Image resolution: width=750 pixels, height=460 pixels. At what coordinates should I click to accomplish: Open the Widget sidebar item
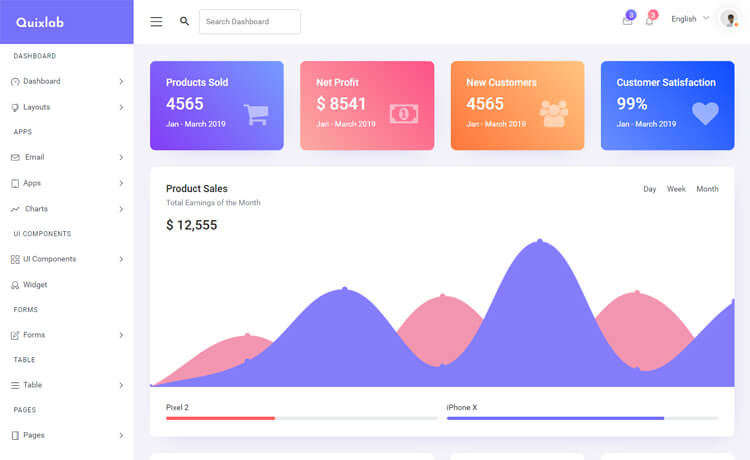(35, 285)
